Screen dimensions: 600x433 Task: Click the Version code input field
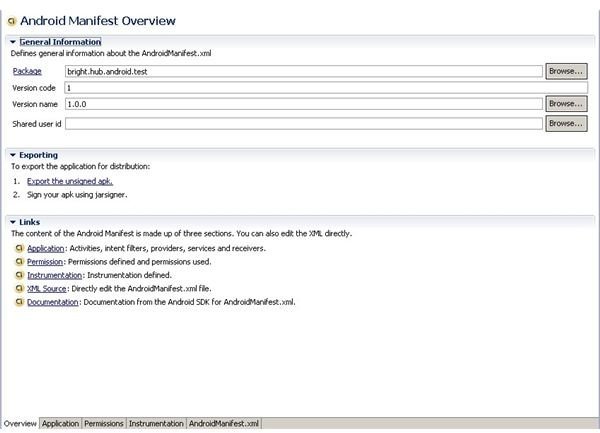coord(326,88)
